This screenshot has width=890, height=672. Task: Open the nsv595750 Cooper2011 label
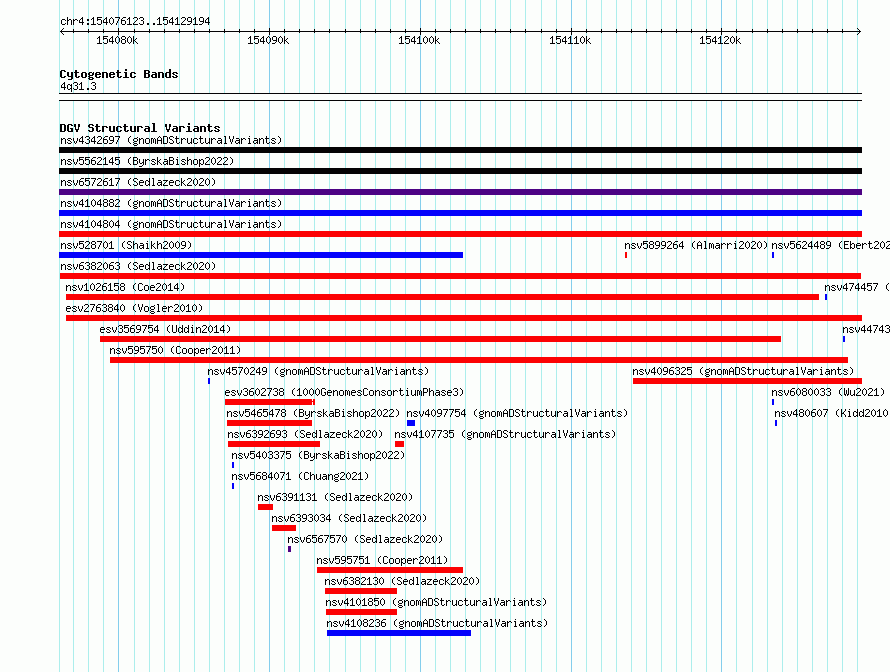pos(175,350)
